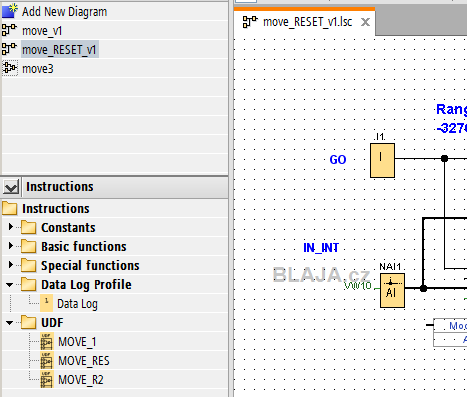
Task: Close the move_RESET_v1.lsc tab
Action: [x=365, y=22]
